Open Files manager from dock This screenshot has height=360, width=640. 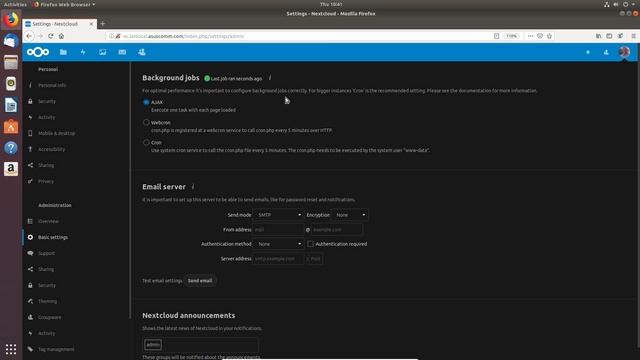pos(11,62)
